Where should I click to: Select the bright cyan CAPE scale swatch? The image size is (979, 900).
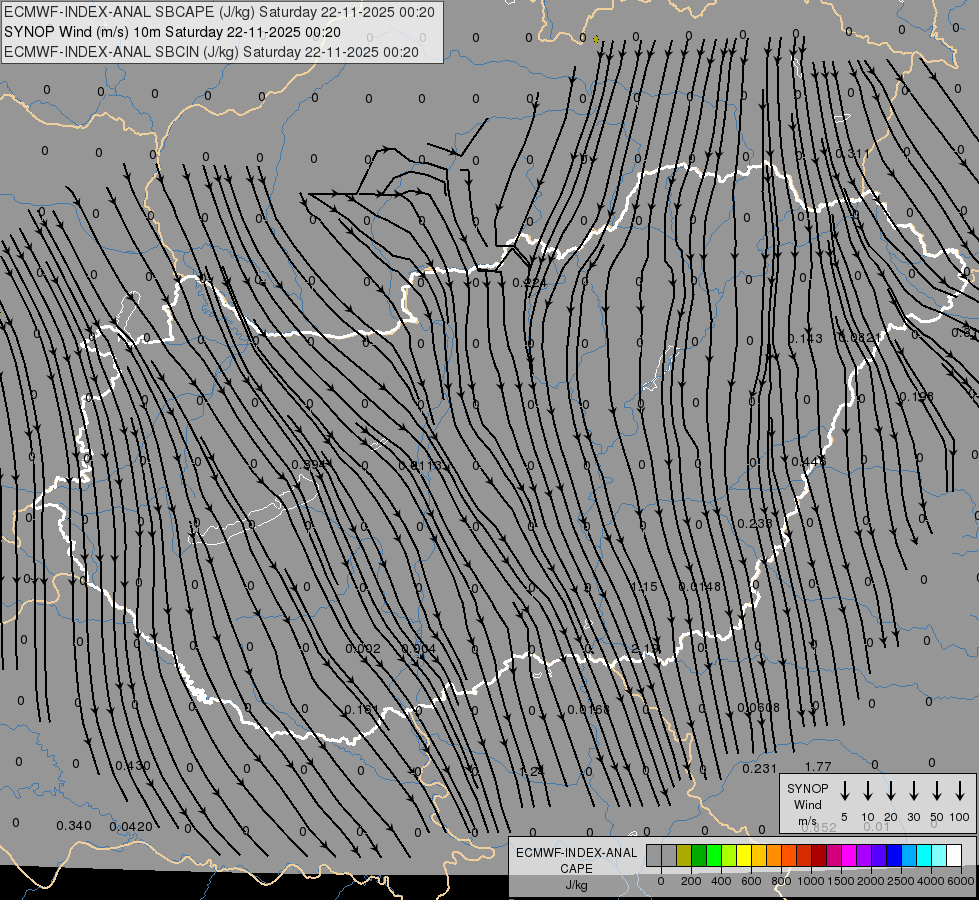pos(923,855)
